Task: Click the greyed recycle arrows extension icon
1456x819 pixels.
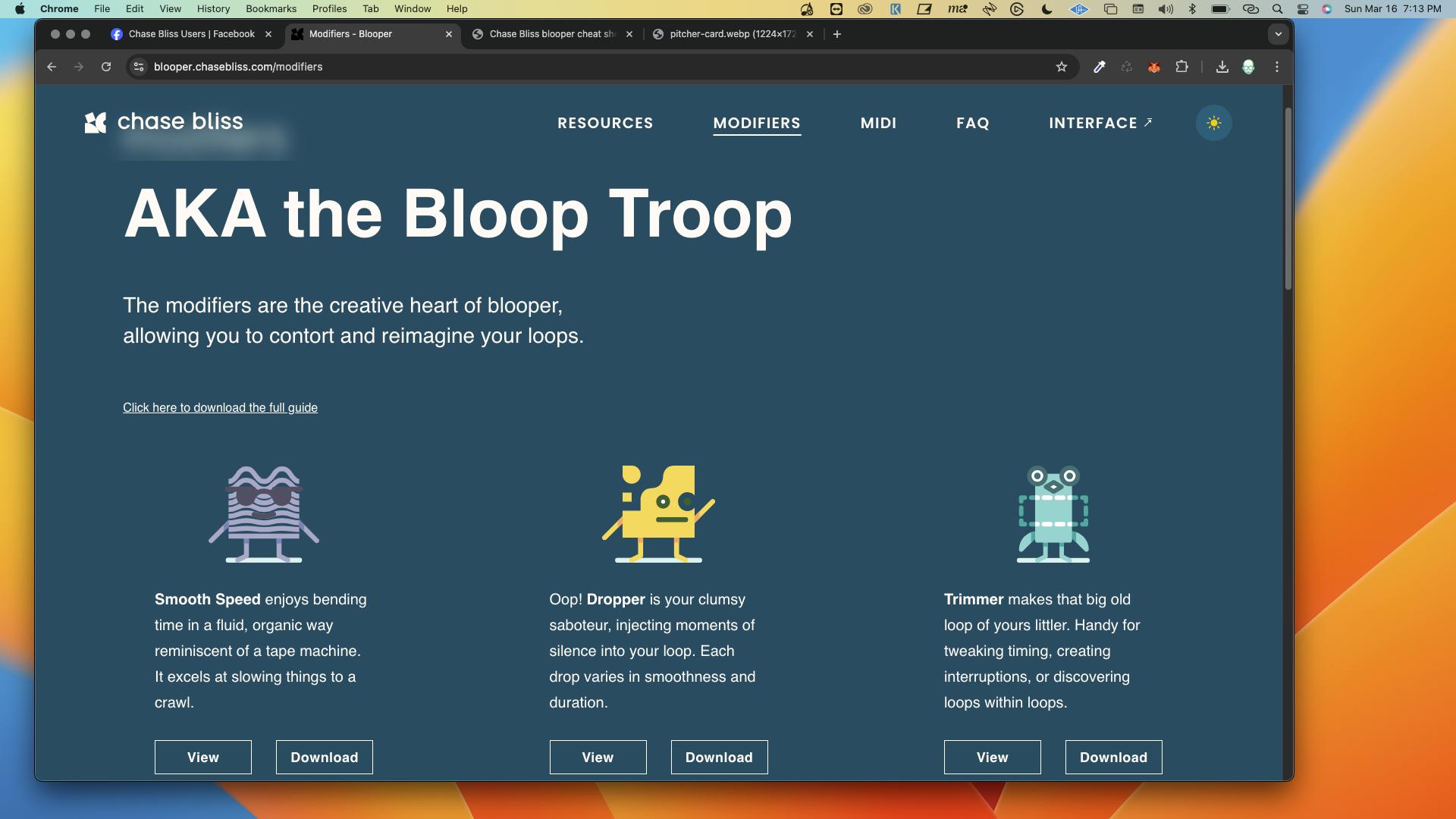Action: click(x=1126, y=67)
